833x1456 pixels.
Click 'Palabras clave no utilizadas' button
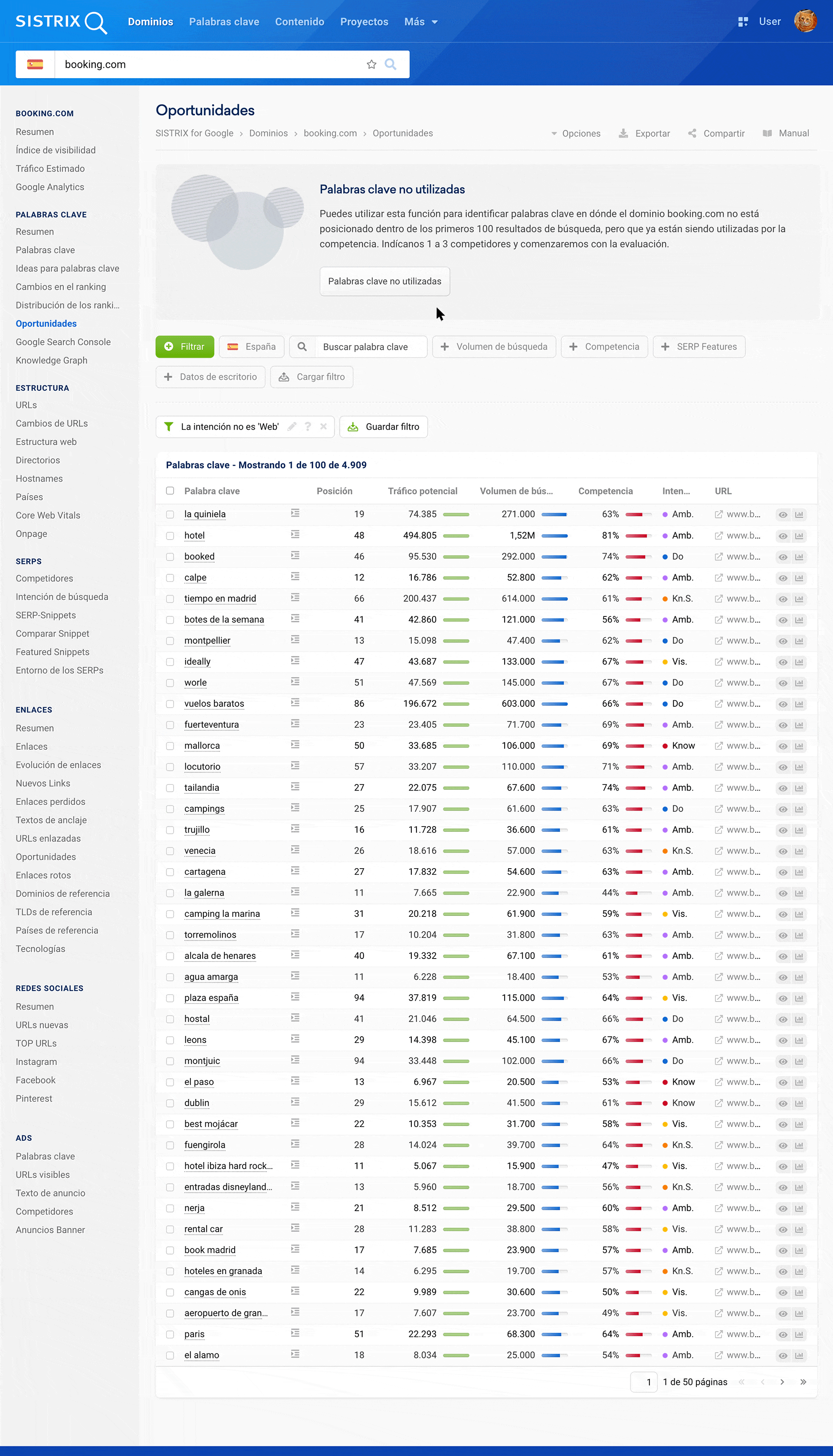pyautogui.click(x=384, y=281)
